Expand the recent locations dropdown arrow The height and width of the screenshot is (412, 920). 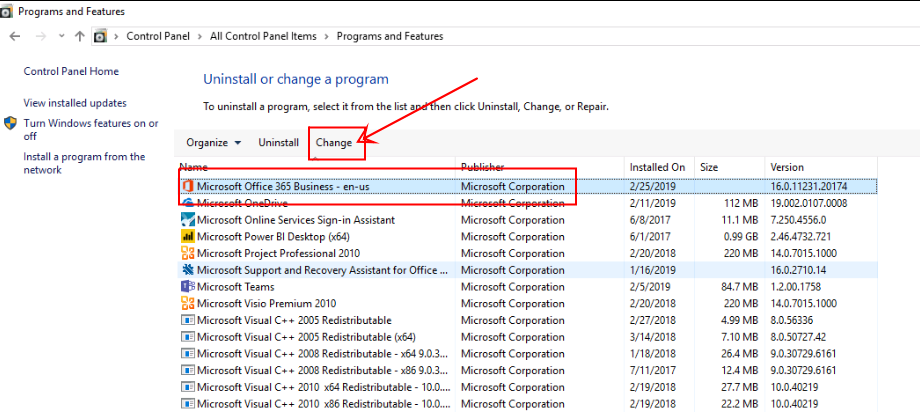pos(60,37)
